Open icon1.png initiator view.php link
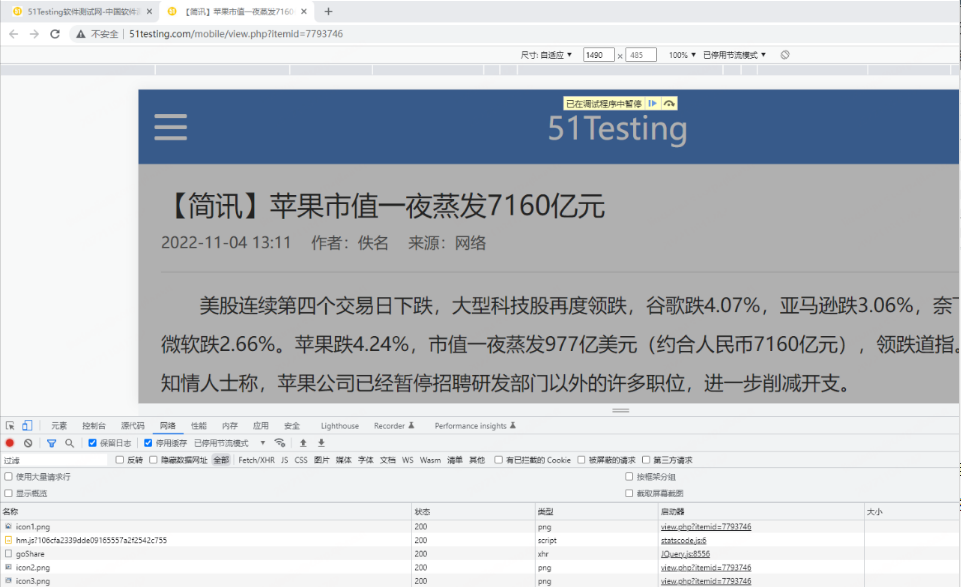Image resolution: width=961 pixels, height=587 pixels. coord(706,526)
